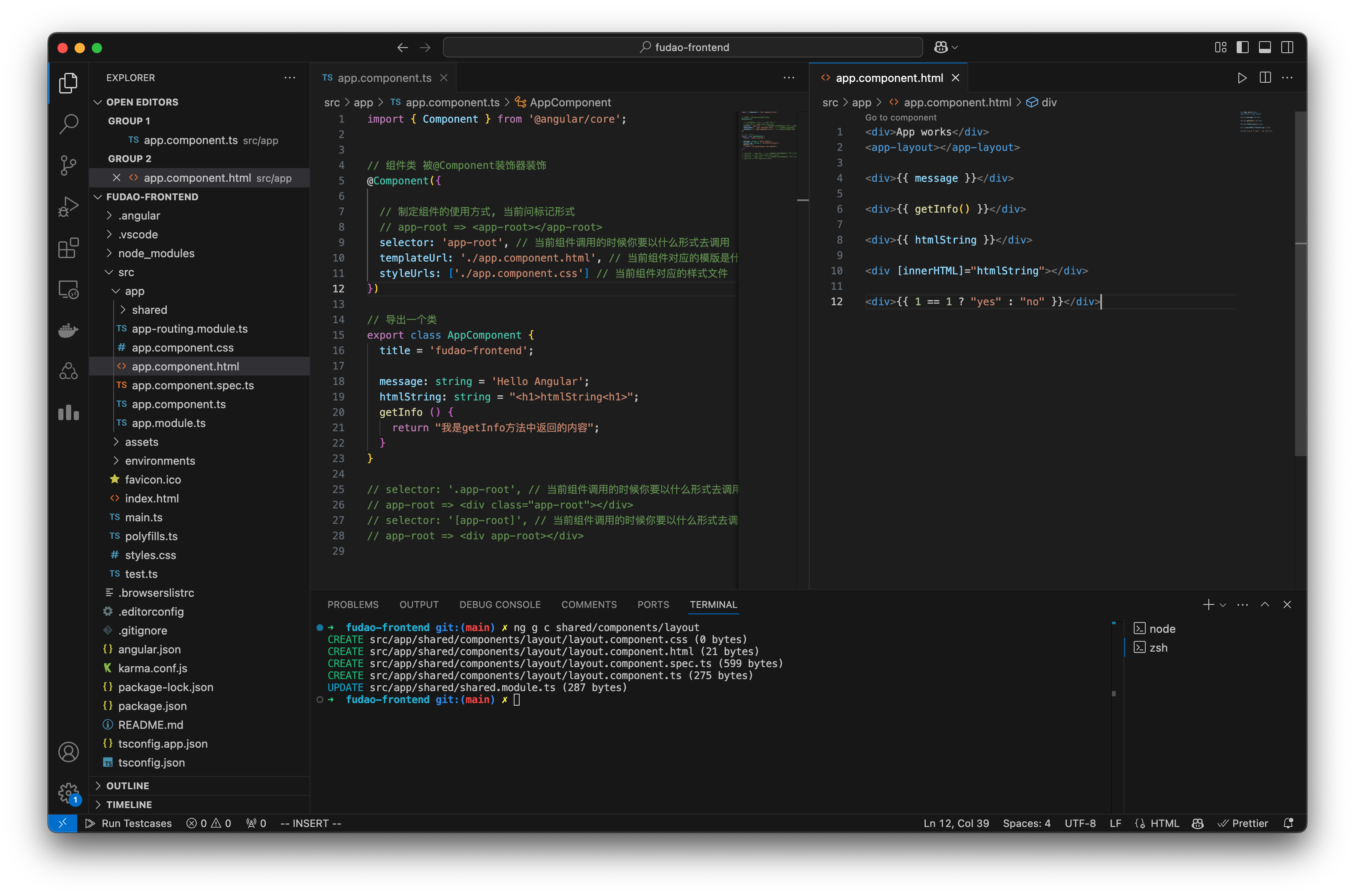1355x896 pixels.
Task: Expand the environments folder
Action: point(160,460)
